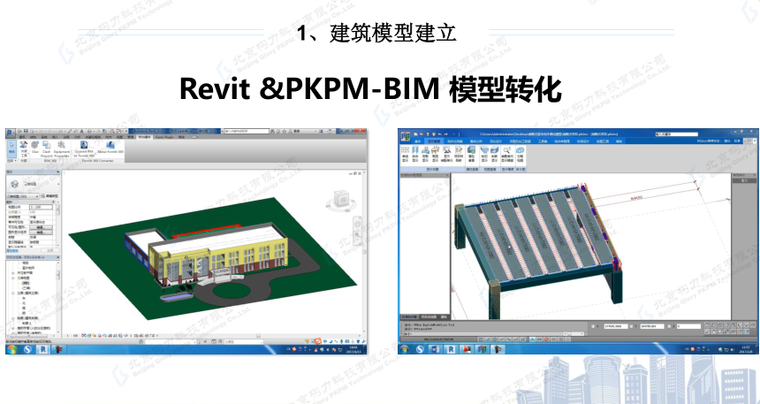
Task: Switch to the Revit 视图 (View) tab
Action: tap(119, 137)
